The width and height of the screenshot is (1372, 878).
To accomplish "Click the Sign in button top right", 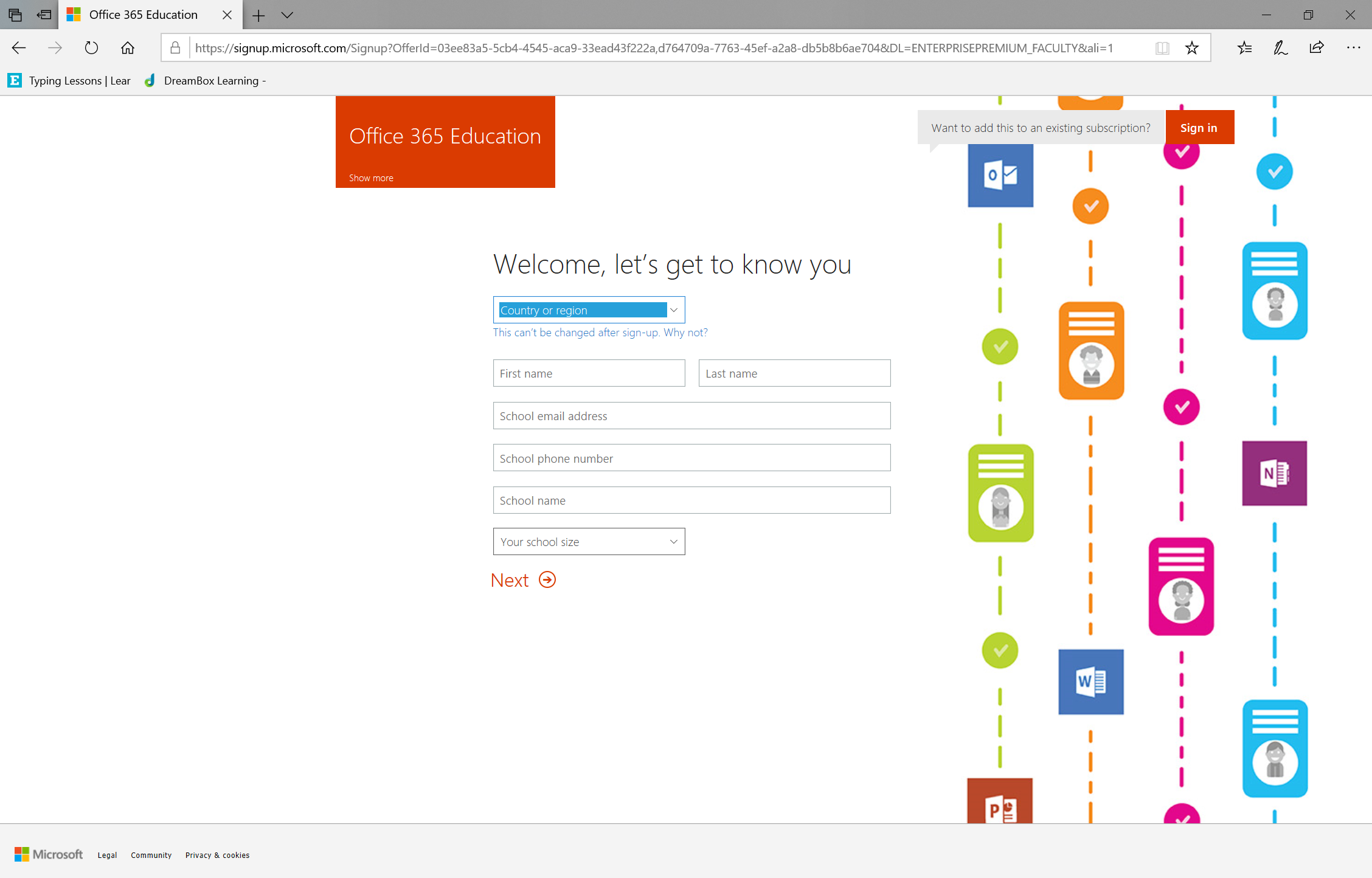I will (x=1199, y=127).
